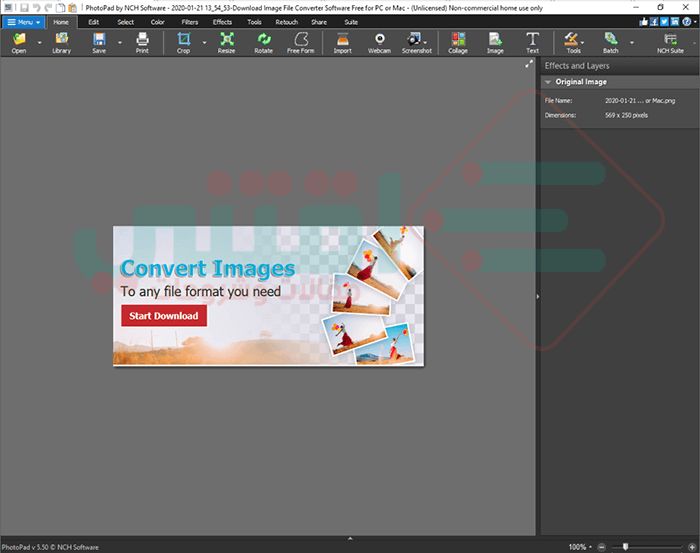Screen dimensions: 700x553
Task: Redo using the title bar redo arrow
Action: click(x=48, y=8)
